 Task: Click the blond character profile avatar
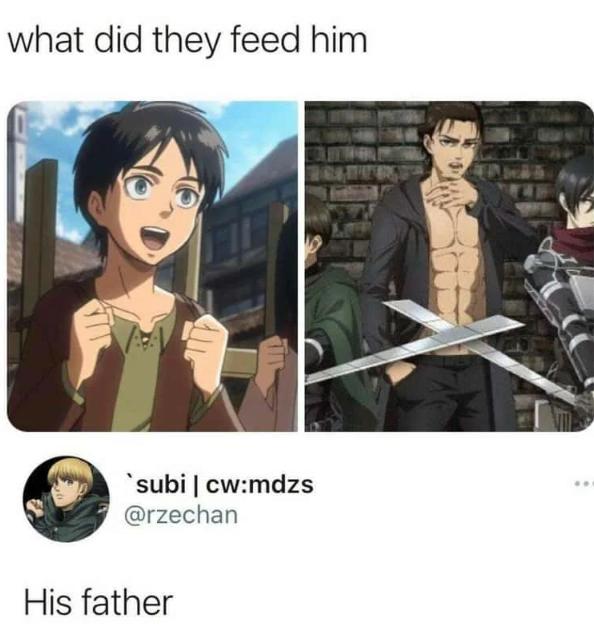point(66,499)
